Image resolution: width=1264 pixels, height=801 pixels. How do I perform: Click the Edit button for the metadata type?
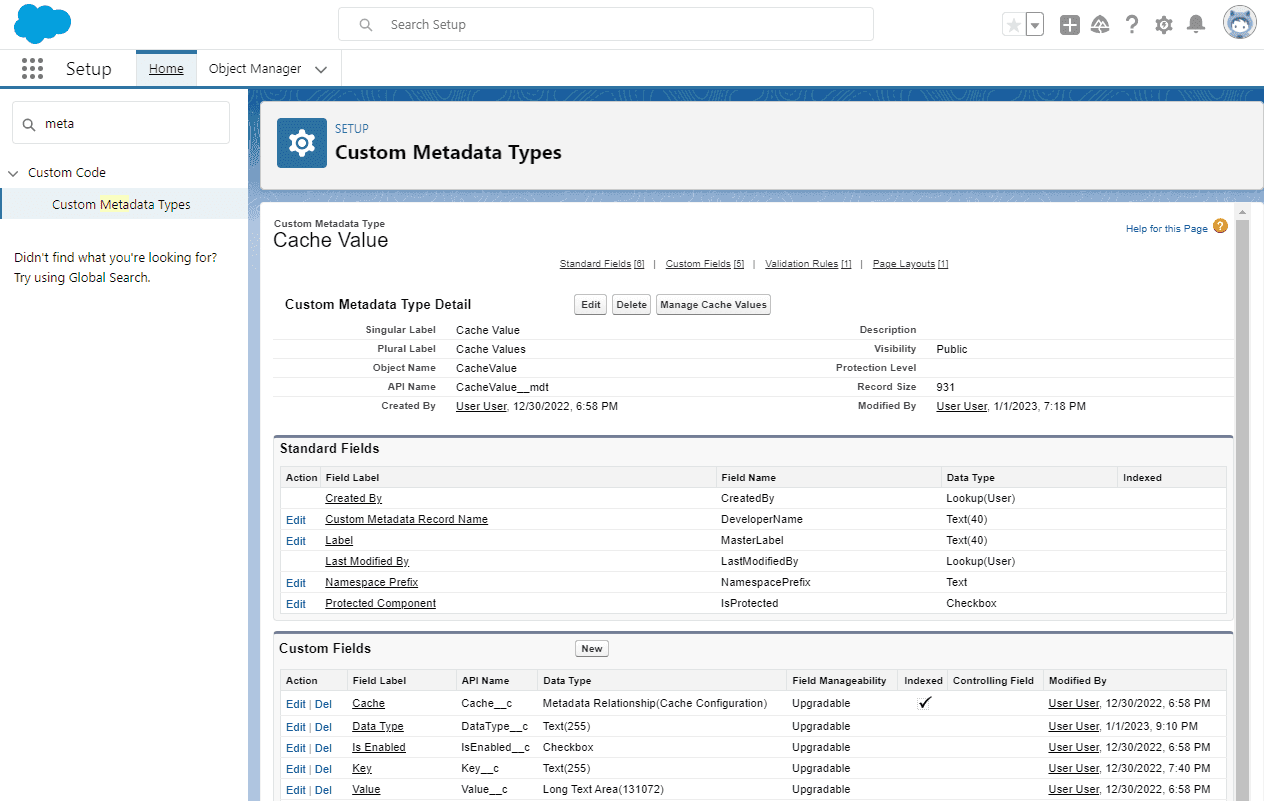(591, 305)
